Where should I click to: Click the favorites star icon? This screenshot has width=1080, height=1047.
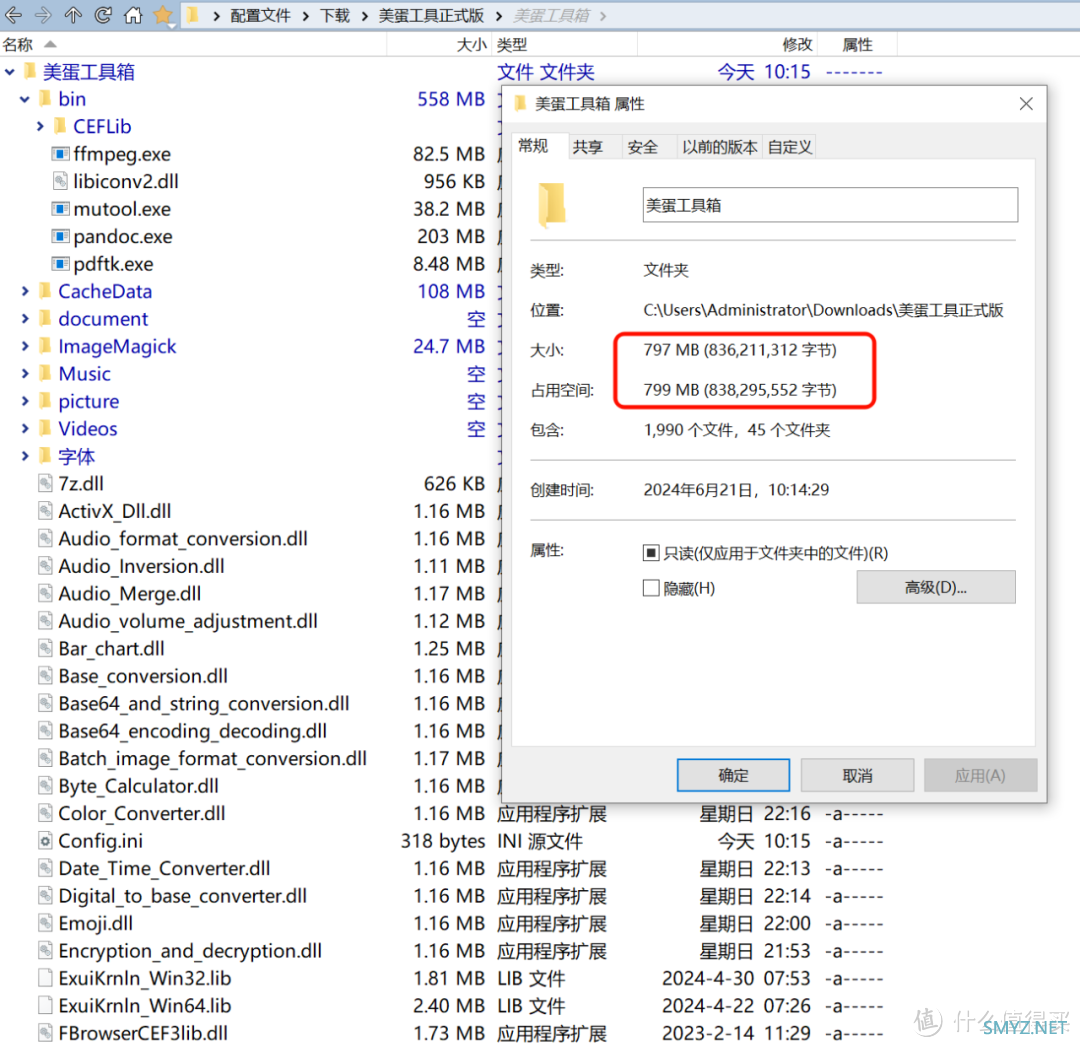(x=163, y=14)
